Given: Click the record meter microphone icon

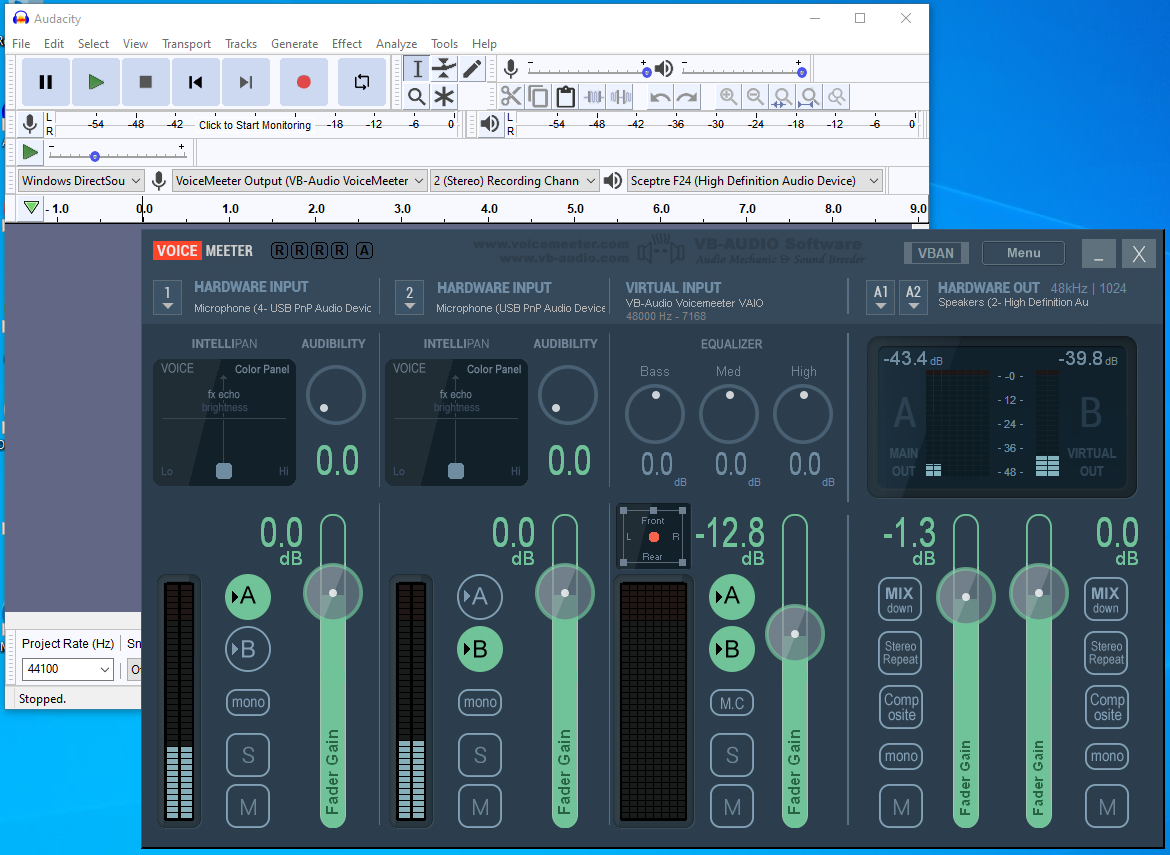Looking at the screenshot, I should (x=30, y=124).
